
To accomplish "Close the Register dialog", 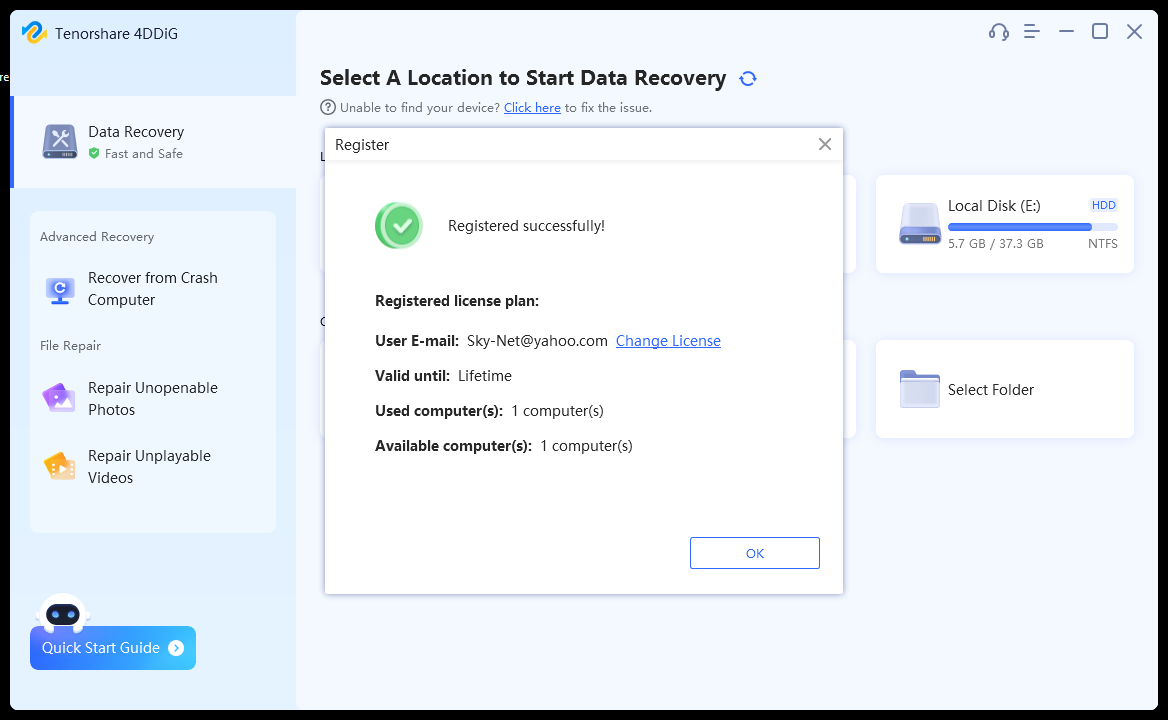I will 825,144.
